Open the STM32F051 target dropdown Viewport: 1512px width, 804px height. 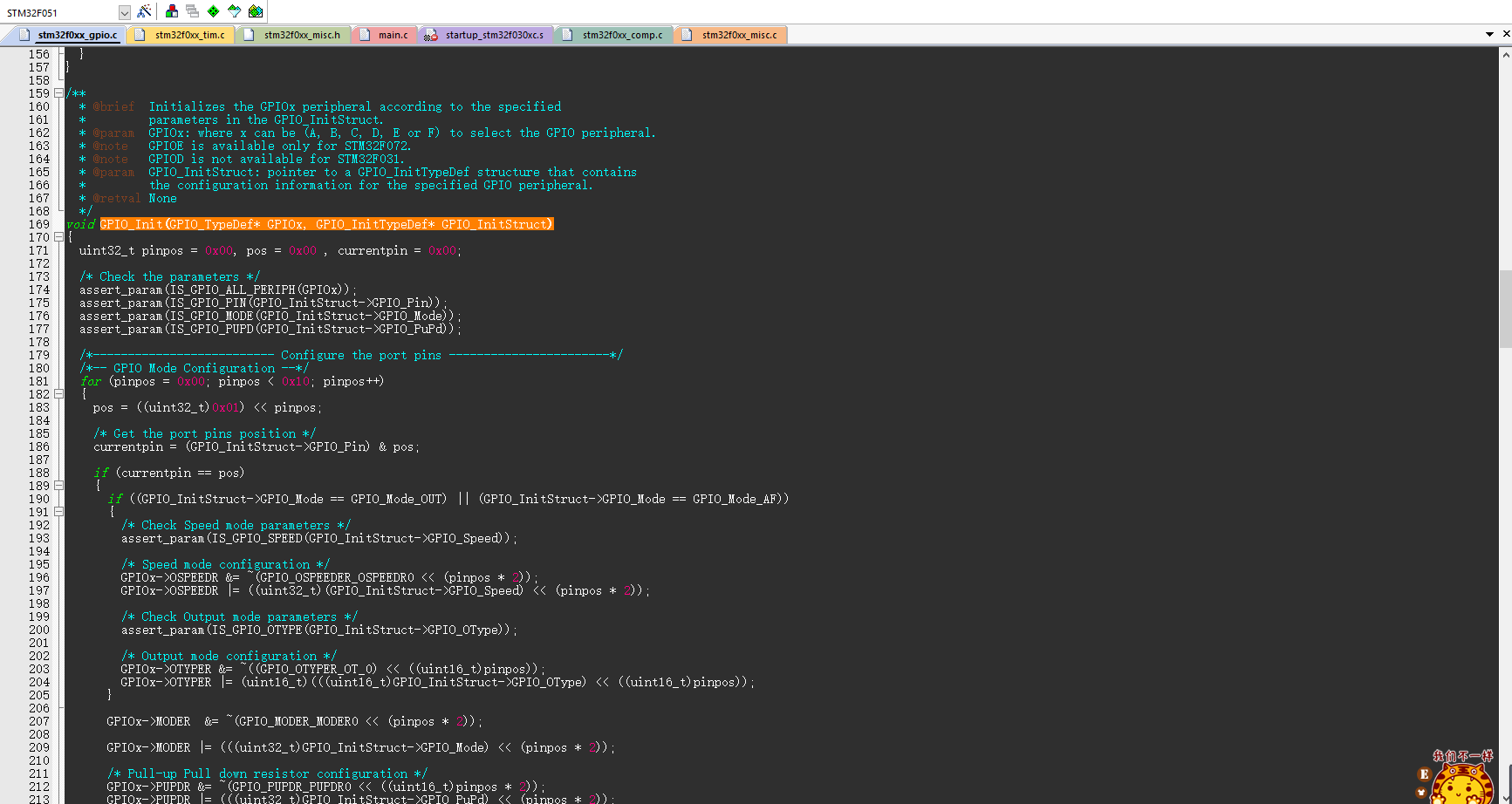click(x=125, y=12)
